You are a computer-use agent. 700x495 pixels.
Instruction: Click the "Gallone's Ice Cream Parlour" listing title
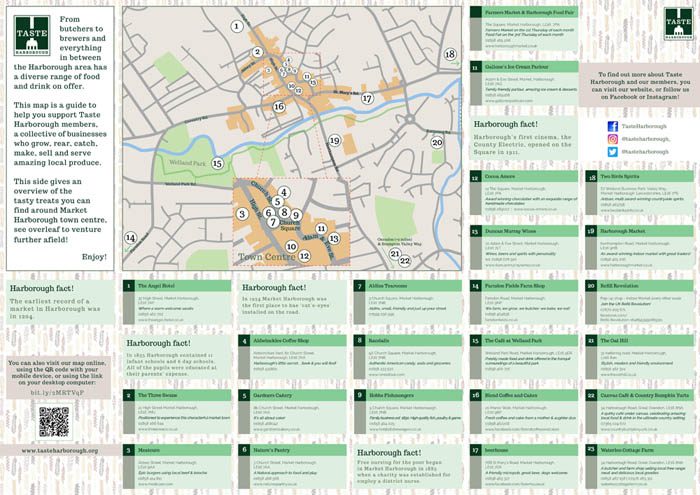coord(517,67)
